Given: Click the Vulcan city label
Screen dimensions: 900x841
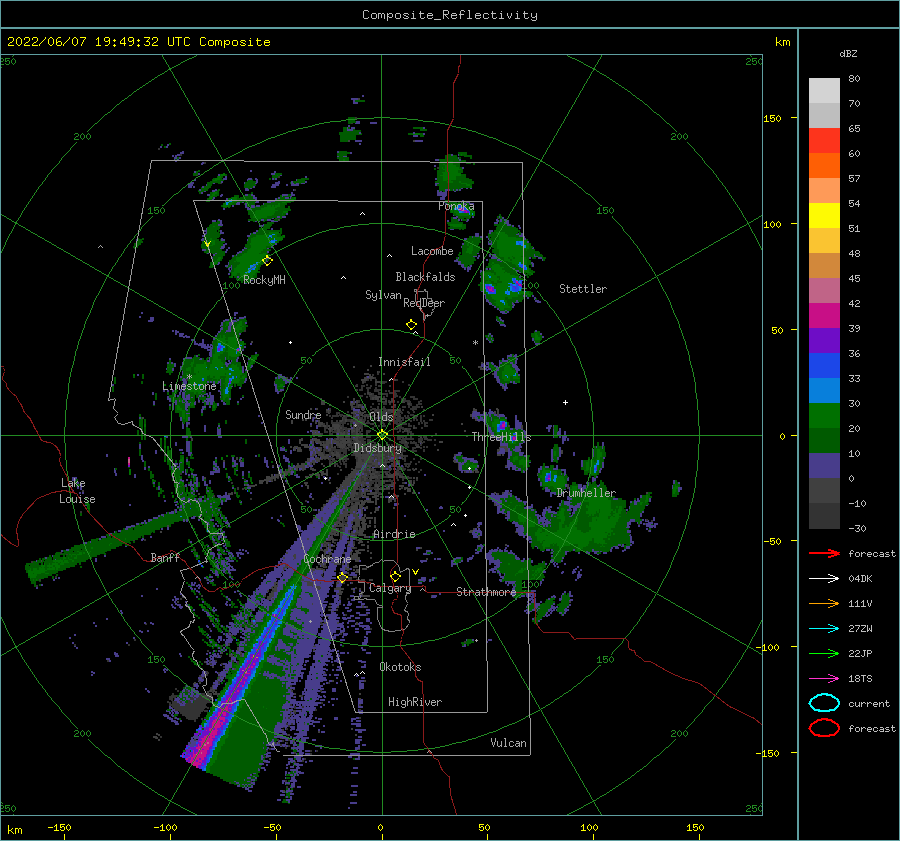Looking at the screenshot, I should pyautogui.click(x=509, y=743).
